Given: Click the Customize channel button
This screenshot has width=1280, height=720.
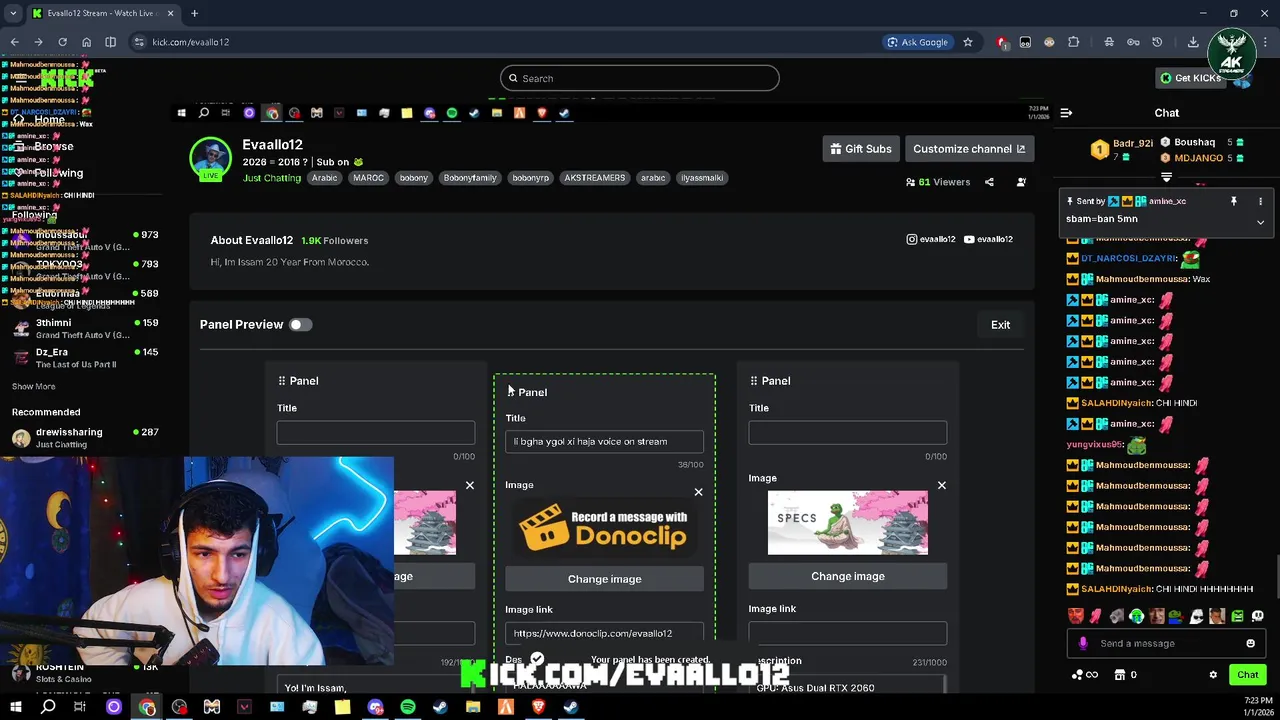Looking at the screenshot, I should click(969, 149).
